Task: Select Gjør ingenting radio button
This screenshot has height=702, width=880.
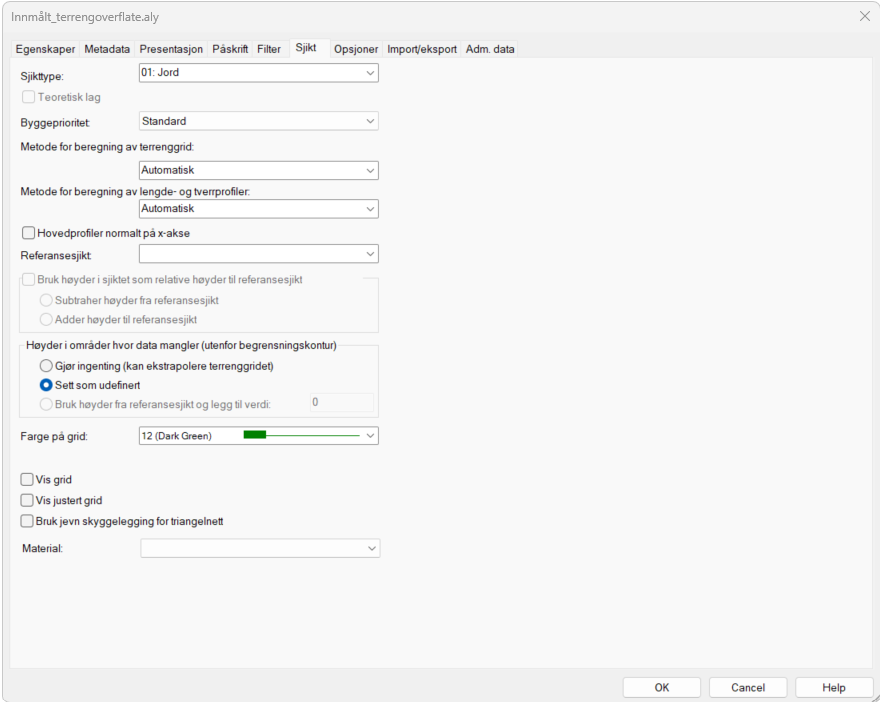Action: pos(46,366)
